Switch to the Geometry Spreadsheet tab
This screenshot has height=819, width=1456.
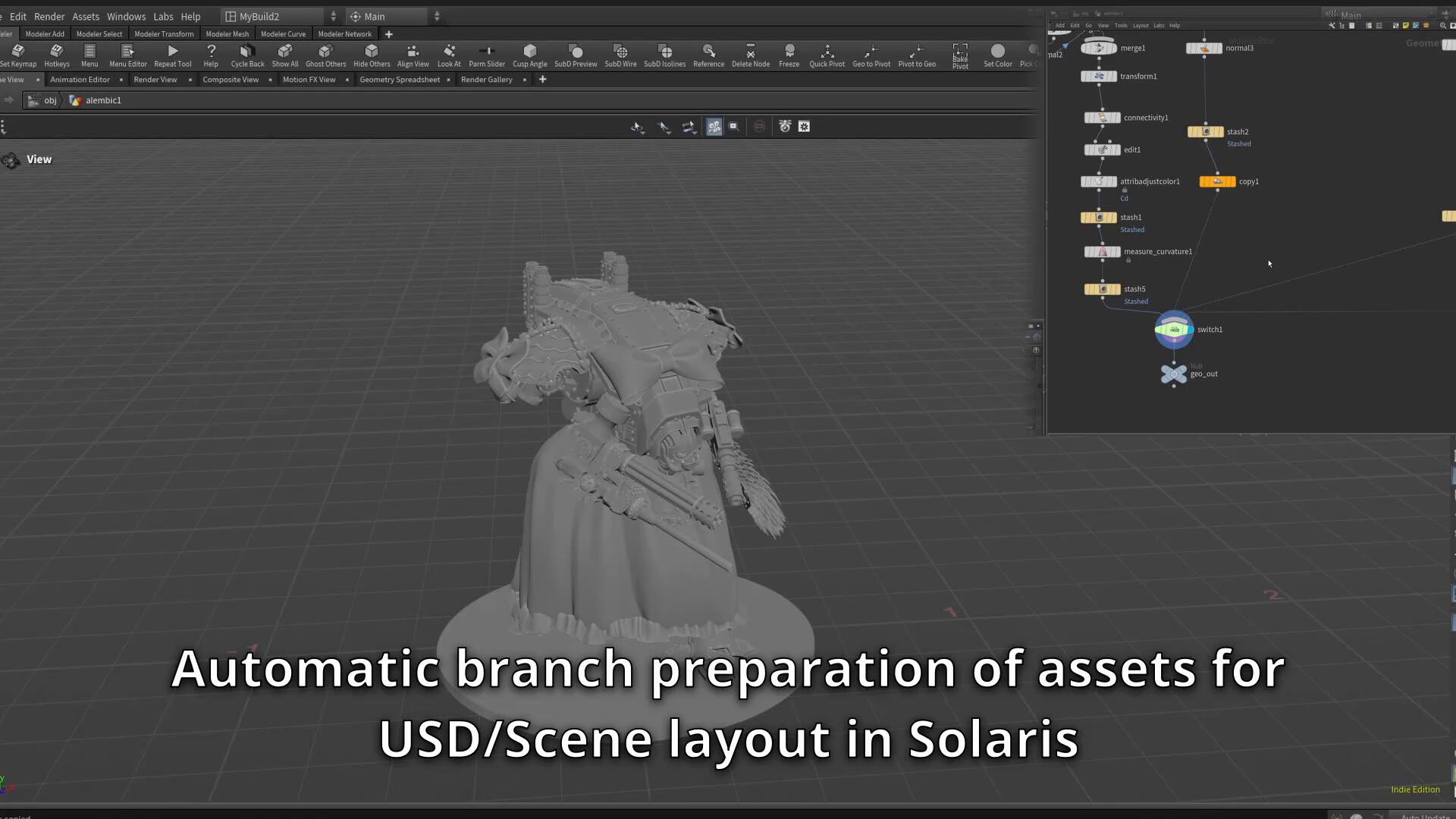[399, 80]
